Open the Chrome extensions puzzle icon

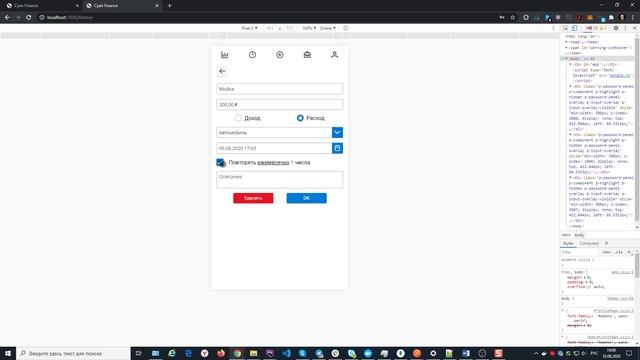coord(611,18)
